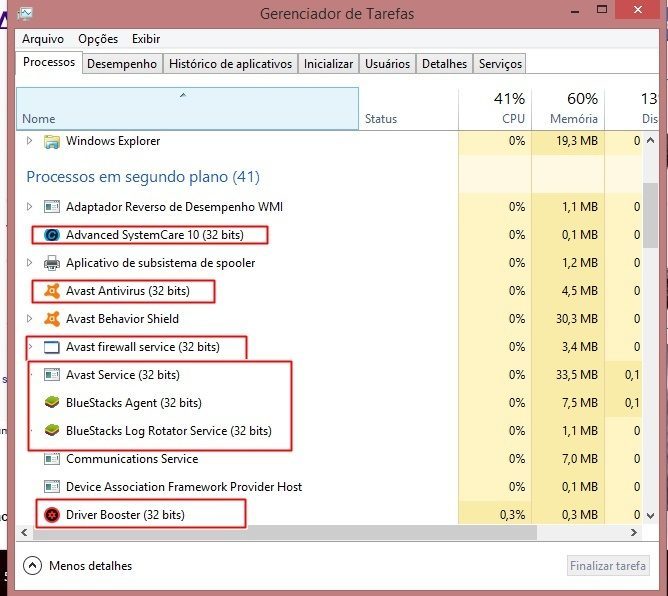Expand the Avast firewall service process
This screenshot has height=596, width=668.
[30, 346]
